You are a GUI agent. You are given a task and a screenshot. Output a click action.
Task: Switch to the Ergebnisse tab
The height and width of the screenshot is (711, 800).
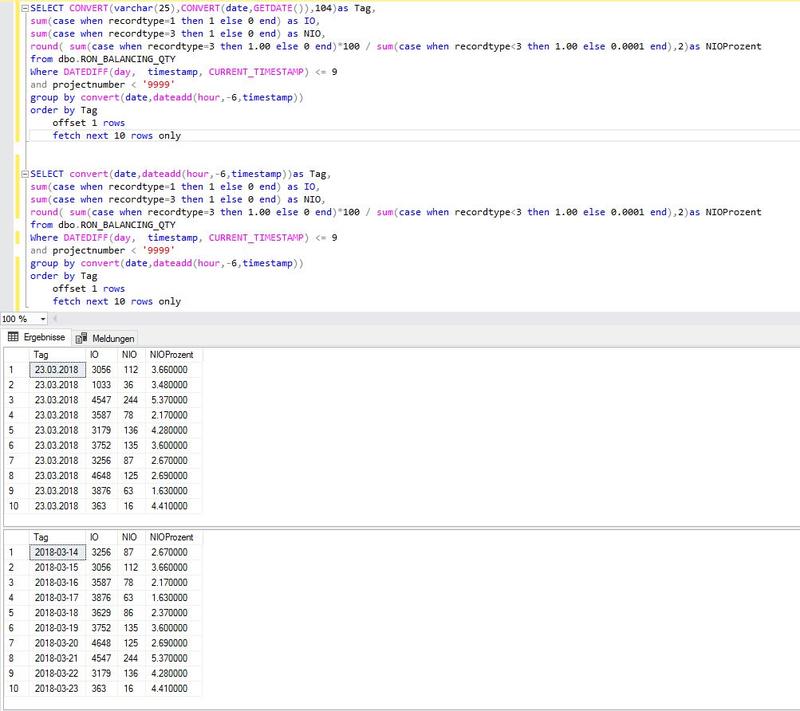[x=44, y=338]
